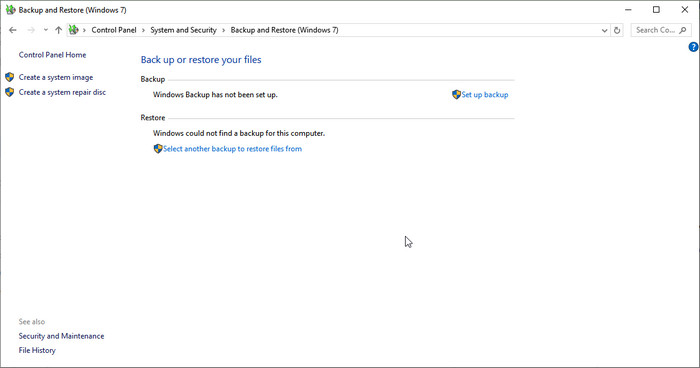Image resolution: width=700 pixels, height=368 pixels.
Task: Click 'Back up or restore your files' heading
Action: coord(201,60)
